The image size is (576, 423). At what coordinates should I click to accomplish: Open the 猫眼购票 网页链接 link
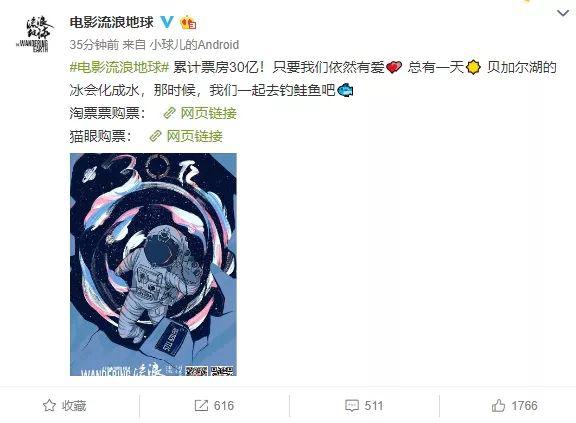coord(194,136)
